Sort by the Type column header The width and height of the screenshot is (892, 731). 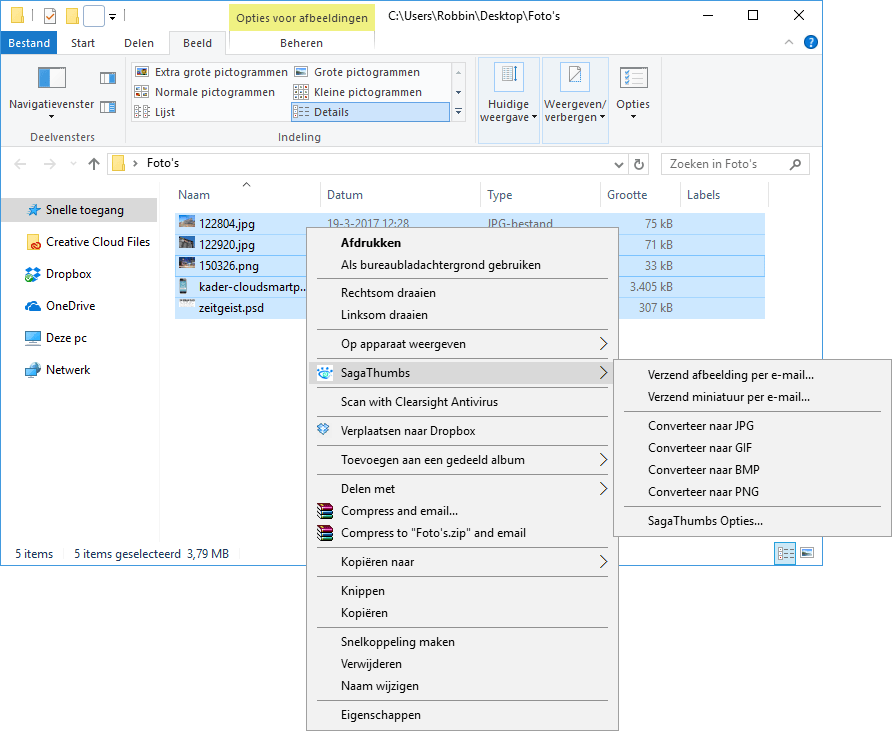pyautogui.click(x=499, y=195)
